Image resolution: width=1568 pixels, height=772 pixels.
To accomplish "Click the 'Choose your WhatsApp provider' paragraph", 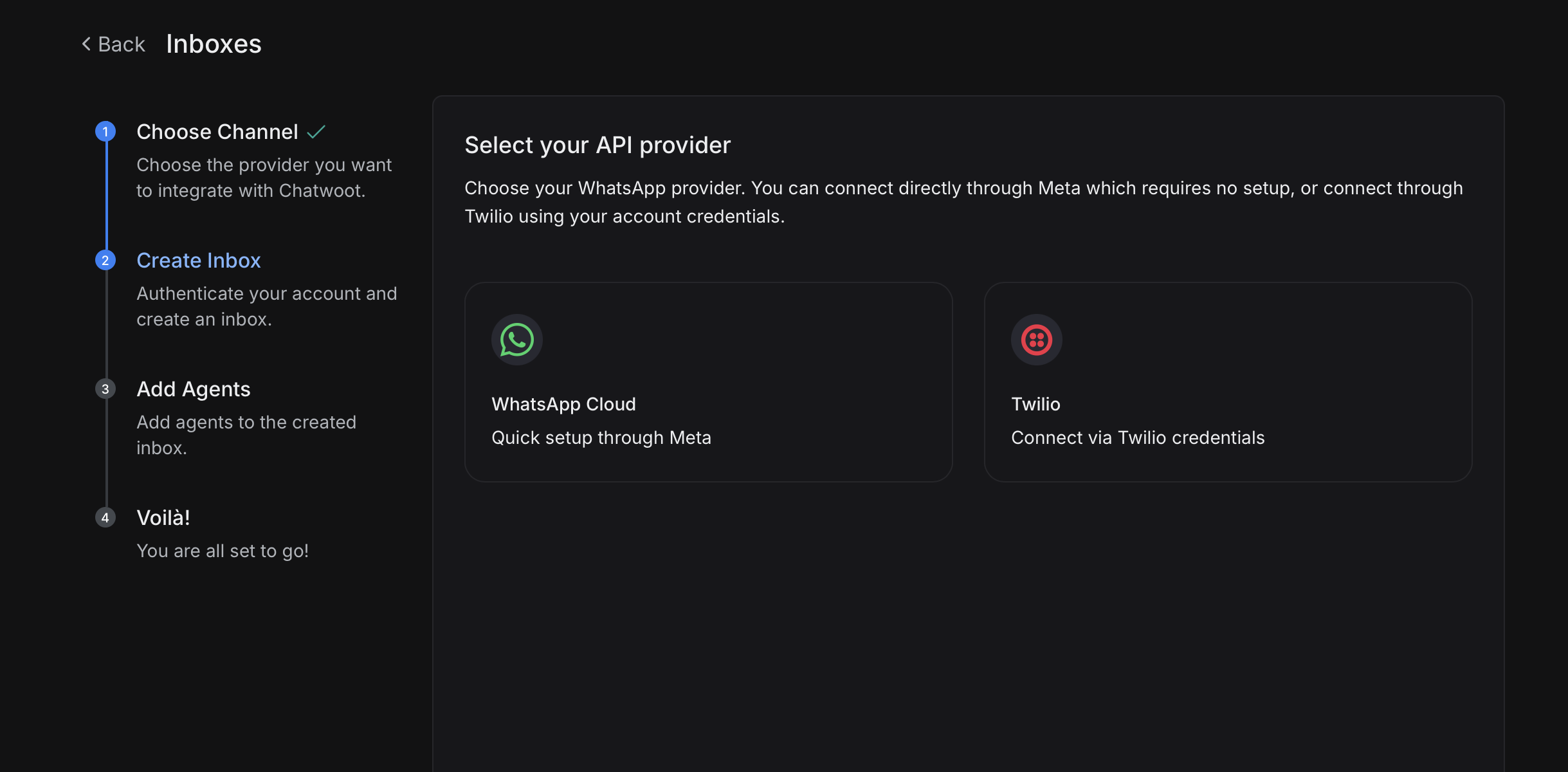I will [x=963, y=202].
